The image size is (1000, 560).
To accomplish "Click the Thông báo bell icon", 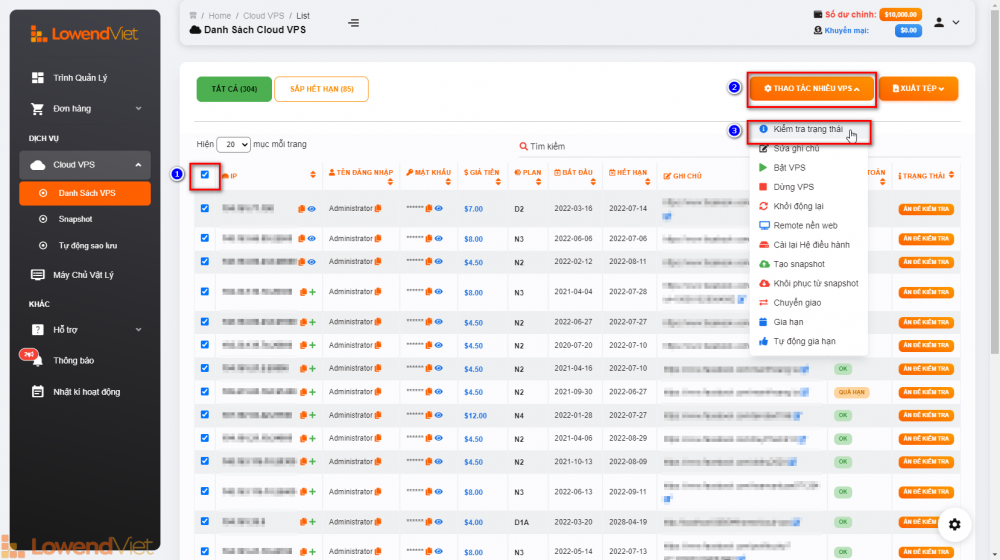I will (x=38, y=361).
